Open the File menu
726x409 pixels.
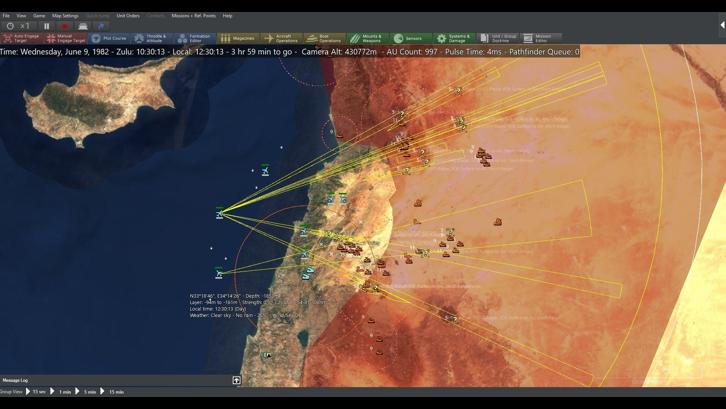click(6, 16)
